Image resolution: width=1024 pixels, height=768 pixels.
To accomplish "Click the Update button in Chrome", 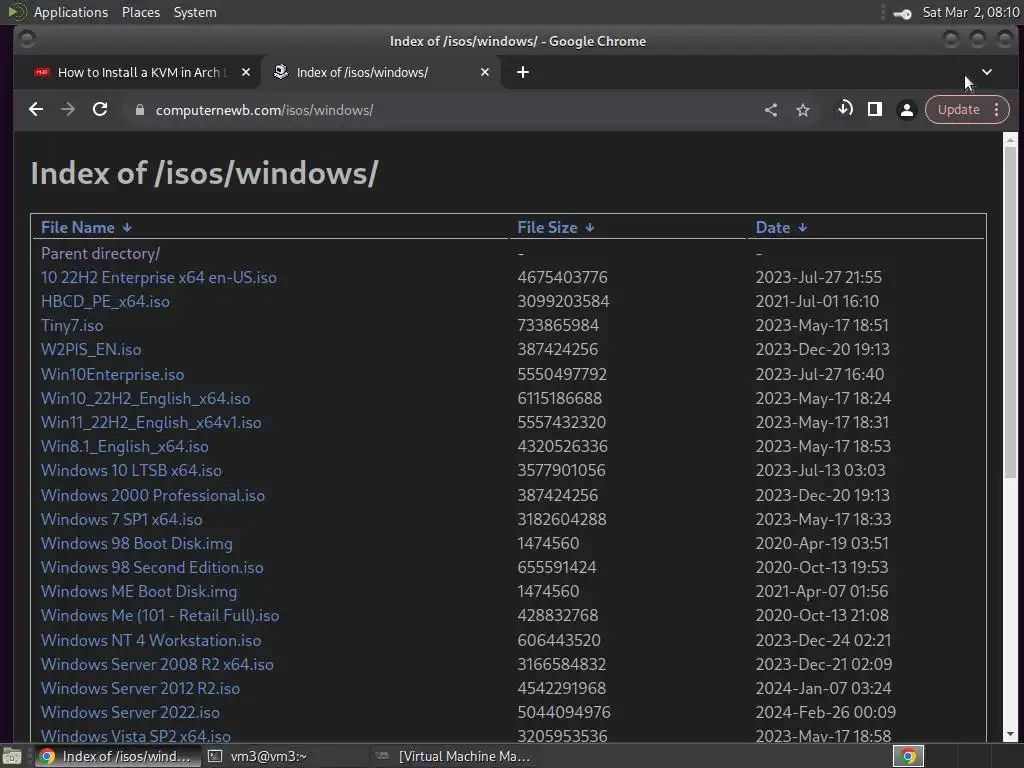I will (959, 110).
